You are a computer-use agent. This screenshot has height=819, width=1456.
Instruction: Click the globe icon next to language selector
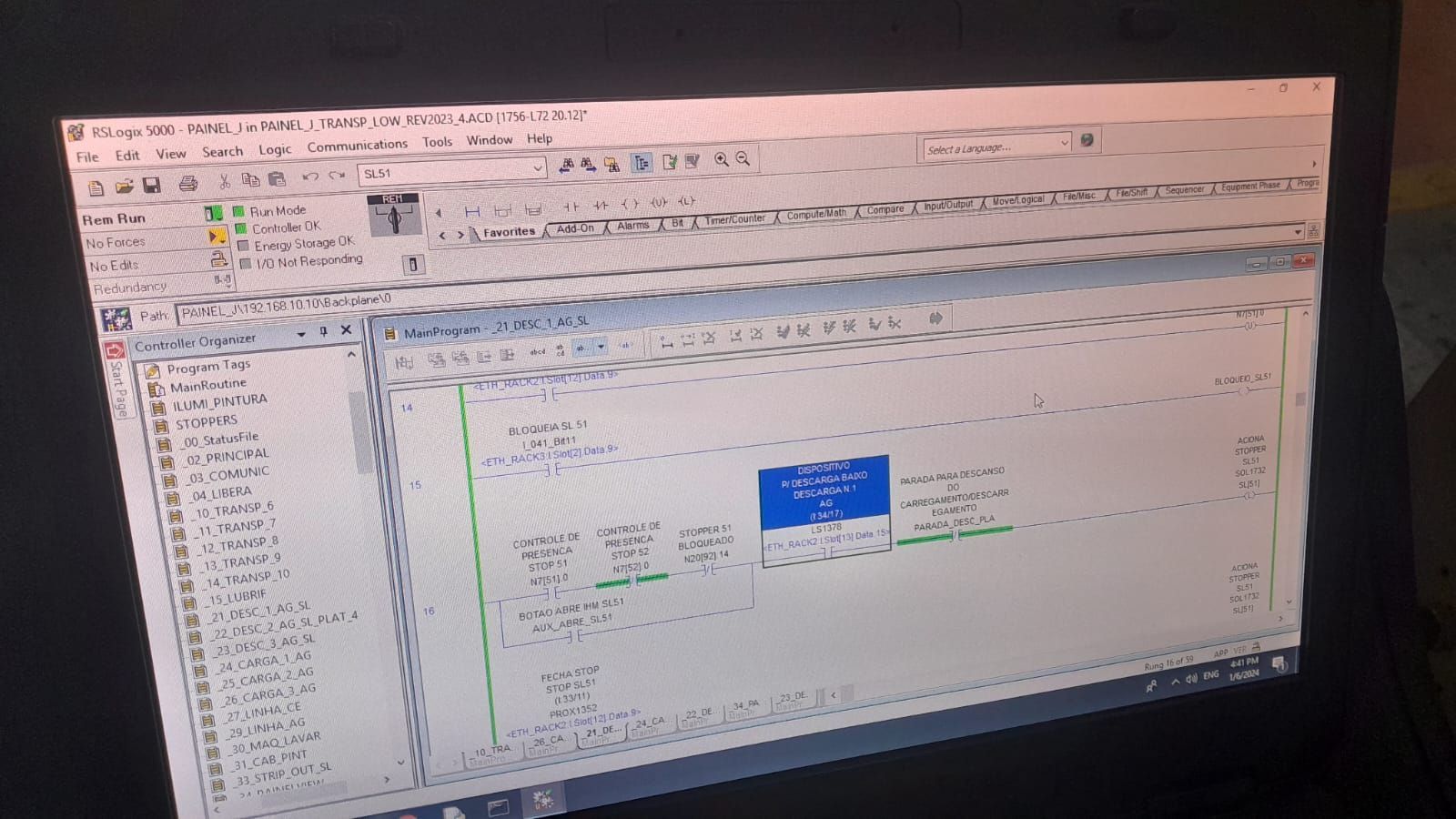tap(1087, 140)
